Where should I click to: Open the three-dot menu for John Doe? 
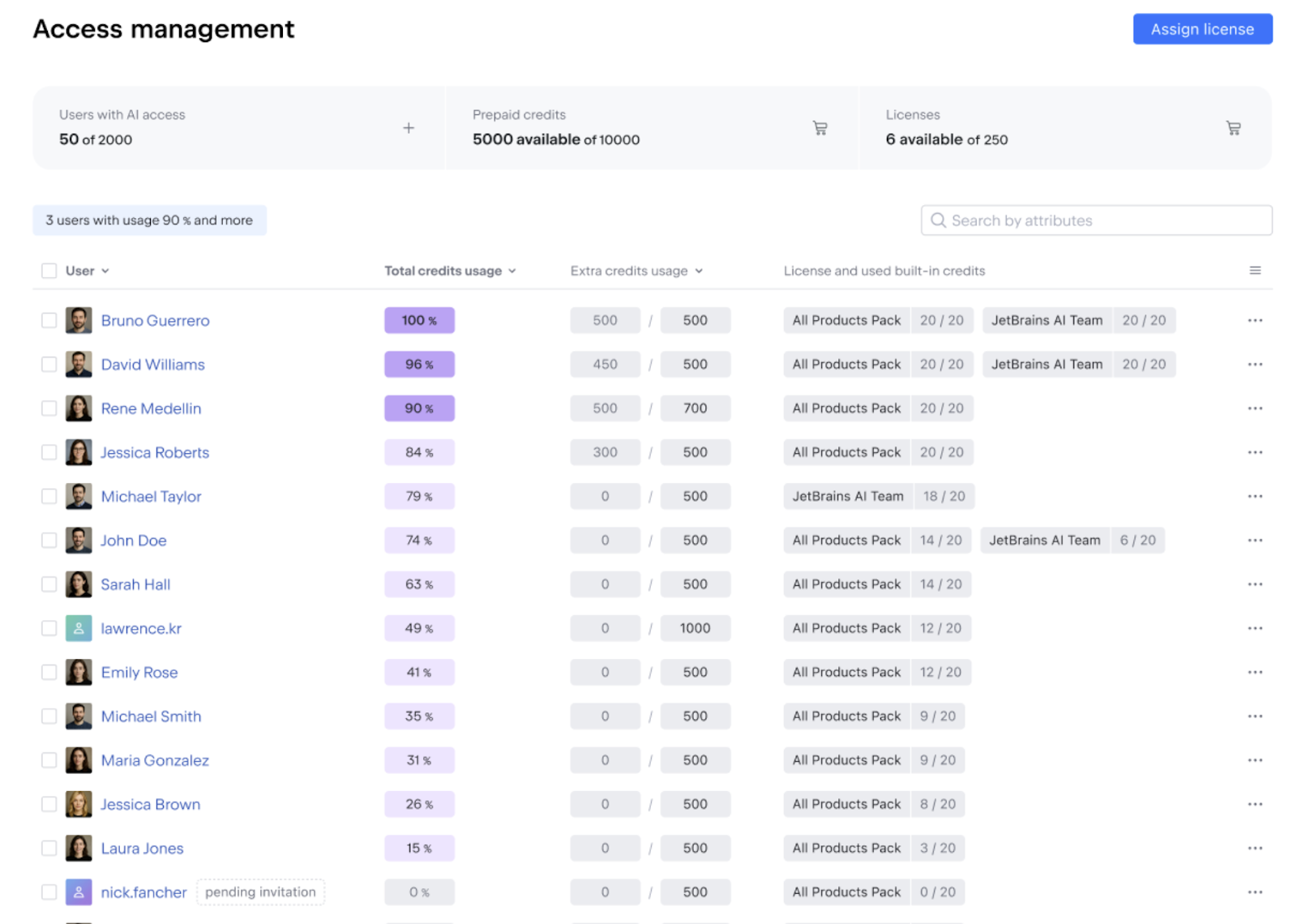[1254, 541]
